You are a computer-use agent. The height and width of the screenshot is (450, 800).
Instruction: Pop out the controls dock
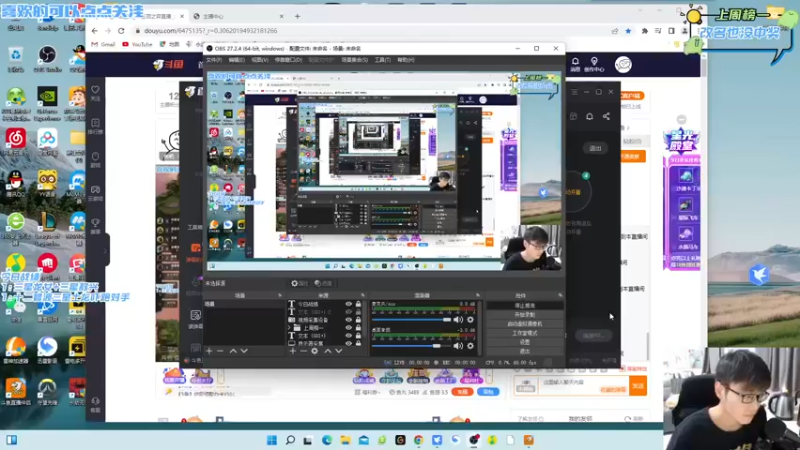[560, 295]
